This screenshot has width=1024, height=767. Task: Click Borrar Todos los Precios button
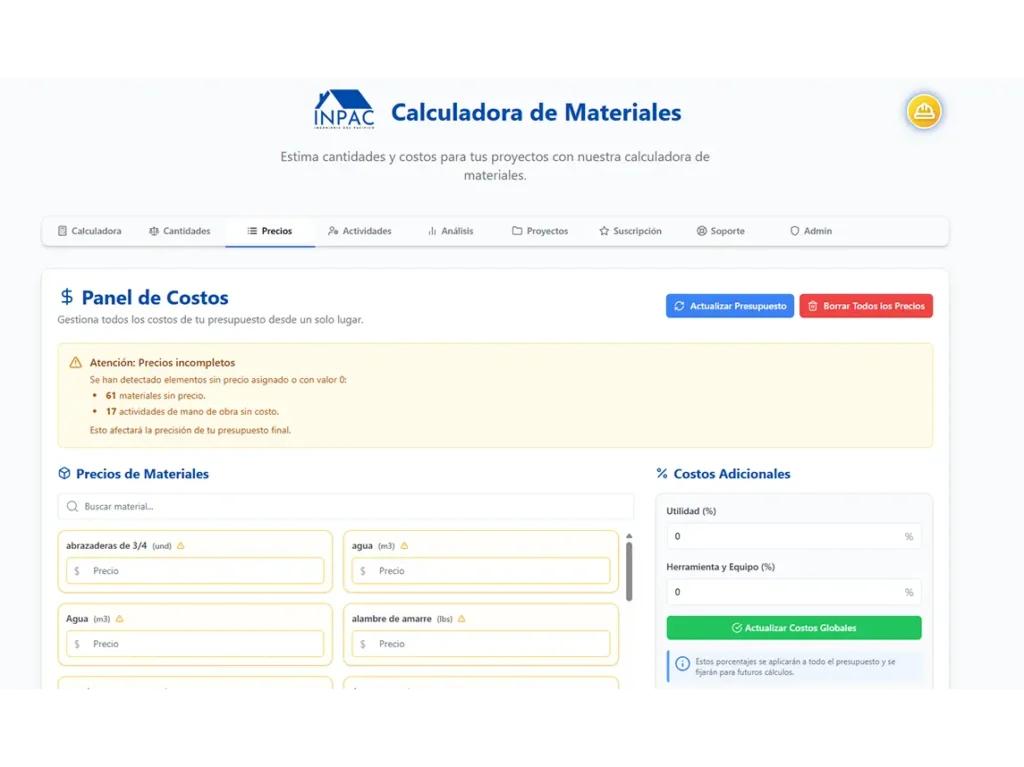click(865, 306)
